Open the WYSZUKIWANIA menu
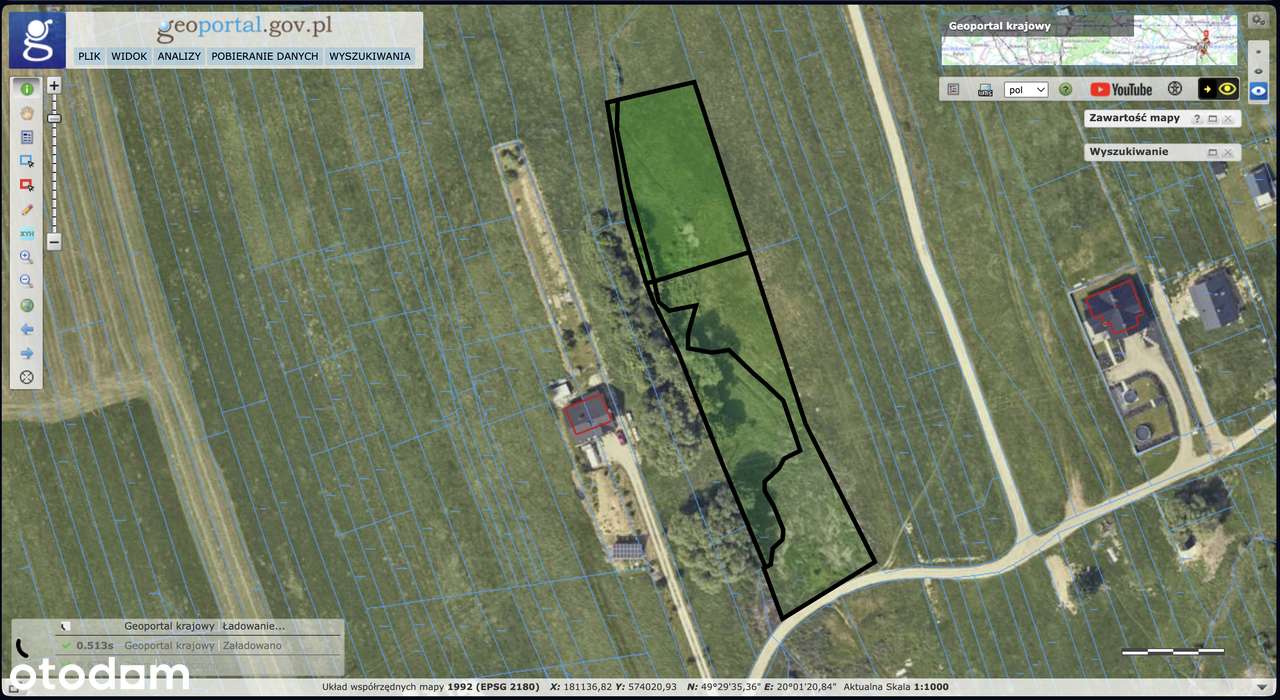The width and height of the screenshot is (1280, 700). 370,56
